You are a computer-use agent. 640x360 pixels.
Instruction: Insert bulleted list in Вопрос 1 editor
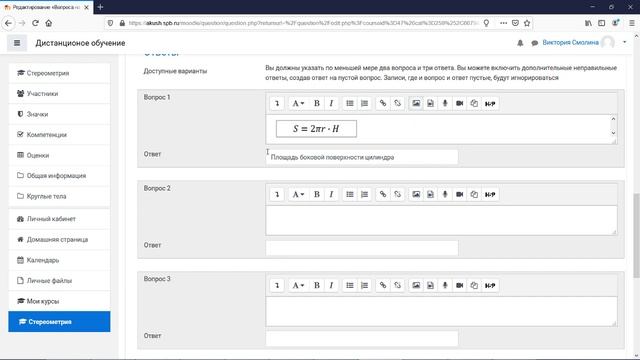click(350, 104)
